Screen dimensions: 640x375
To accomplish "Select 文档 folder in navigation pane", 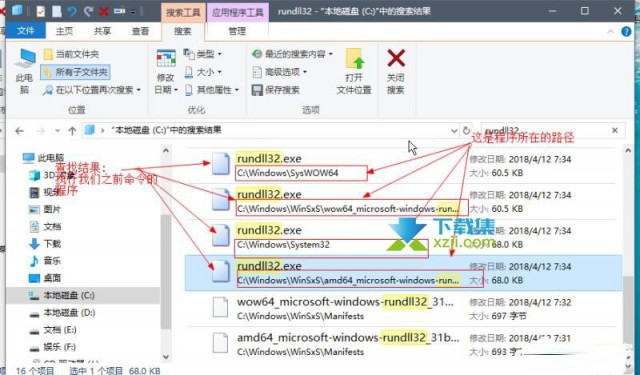I will [x=46, y=226].
